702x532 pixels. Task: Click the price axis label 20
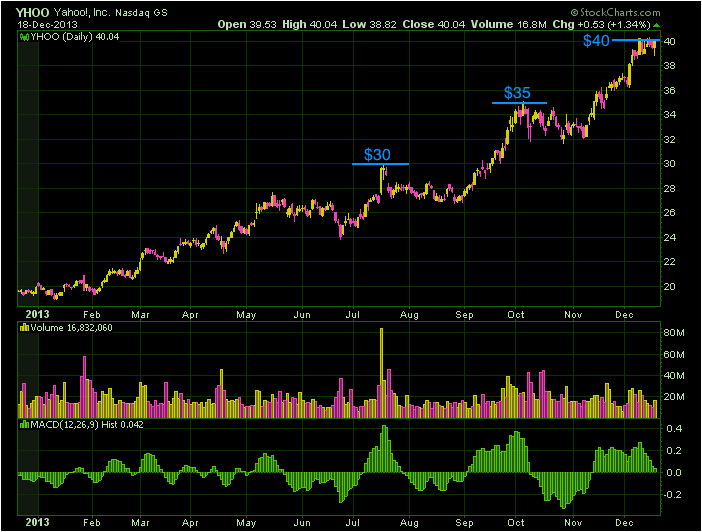(x=669, y=287)
